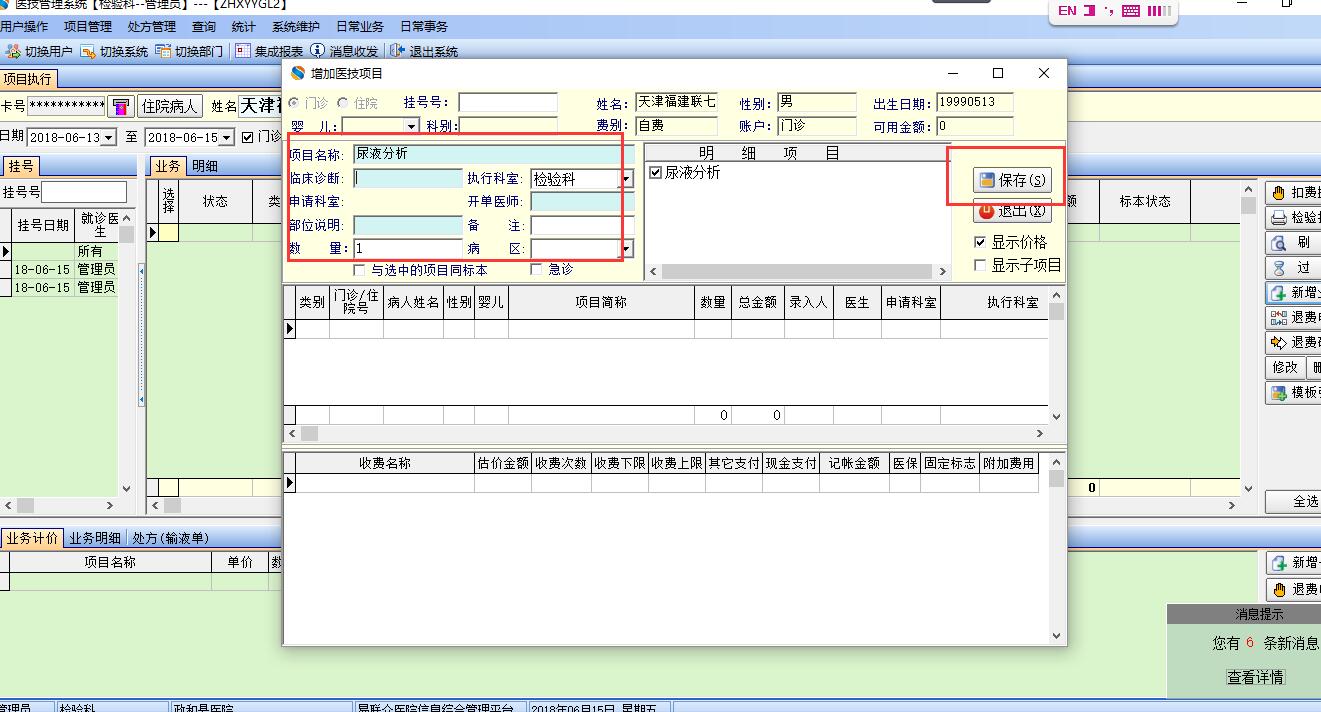Click the 修改 button

[1285, 368]
